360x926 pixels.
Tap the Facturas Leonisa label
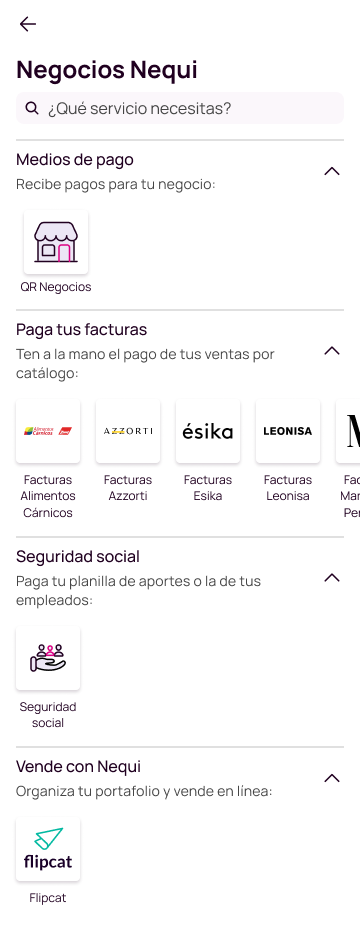pyautogui.click(x=288, y=488)
